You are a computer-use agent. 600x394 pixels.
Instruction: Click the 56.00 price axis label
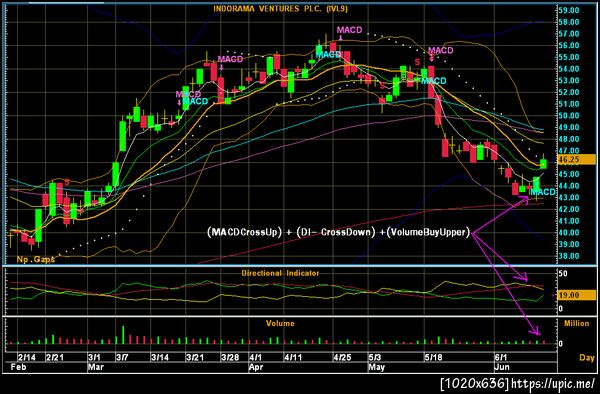[569, 46]
